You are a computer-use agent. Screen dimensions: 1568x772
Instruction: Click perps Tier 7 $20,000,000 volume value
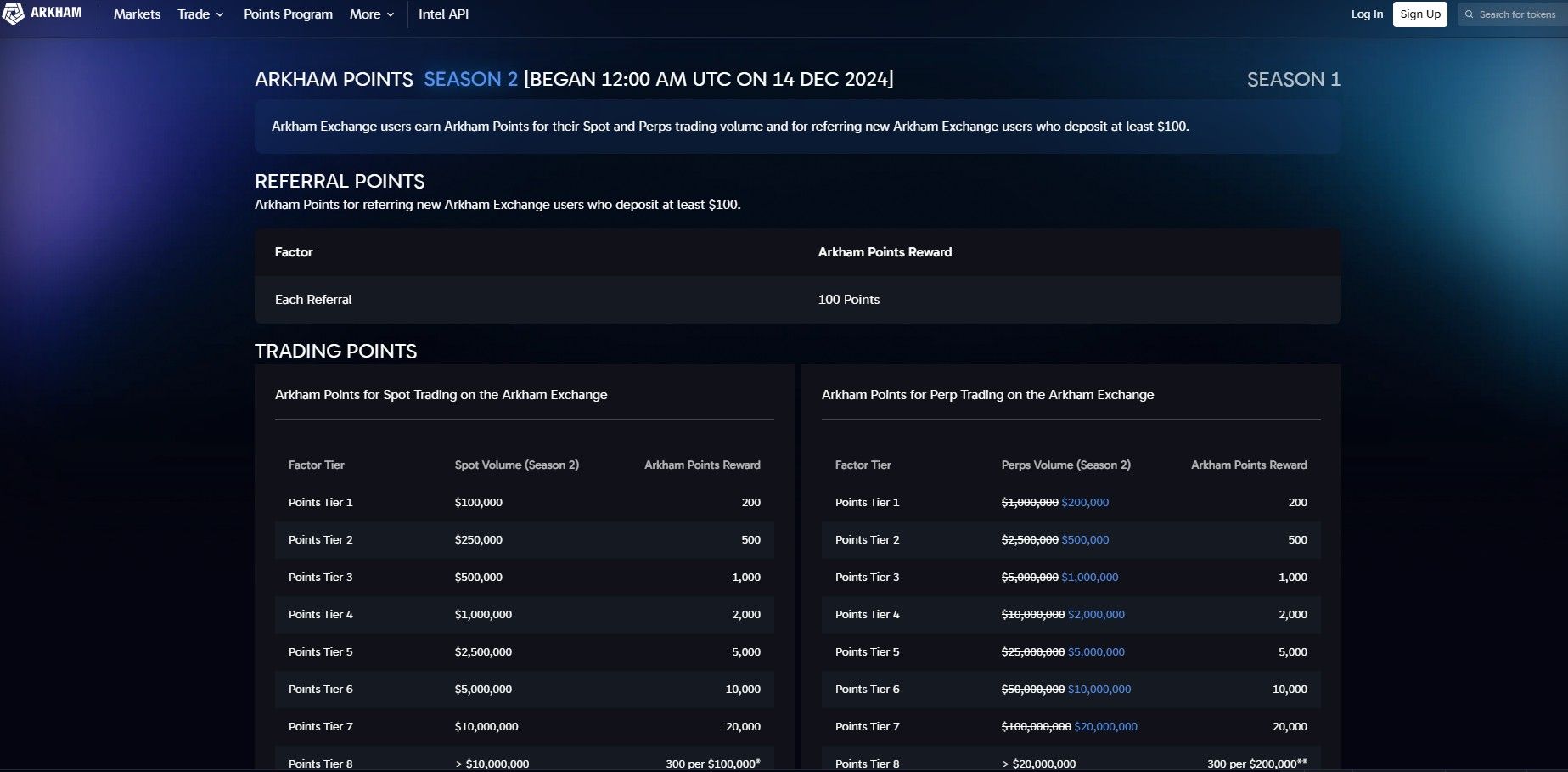[1105, 727]
